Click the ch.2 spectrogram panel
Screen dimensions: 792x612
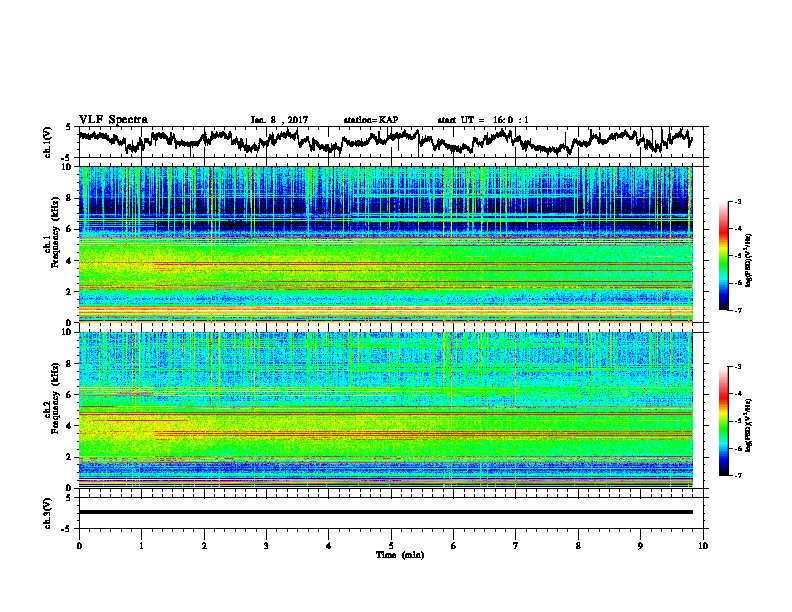(x=385, y=410)
